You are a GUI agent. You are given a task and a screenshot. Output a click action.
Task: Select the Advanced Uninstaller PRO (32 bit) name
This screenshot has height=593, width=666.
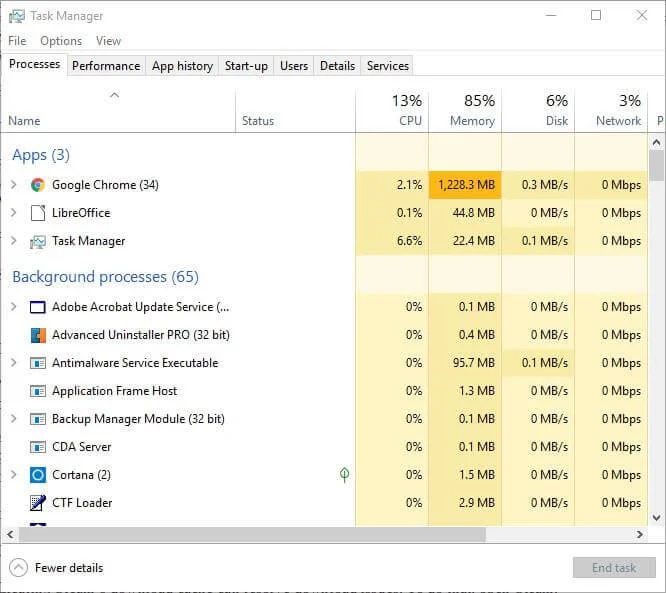(x=141, y=335)
